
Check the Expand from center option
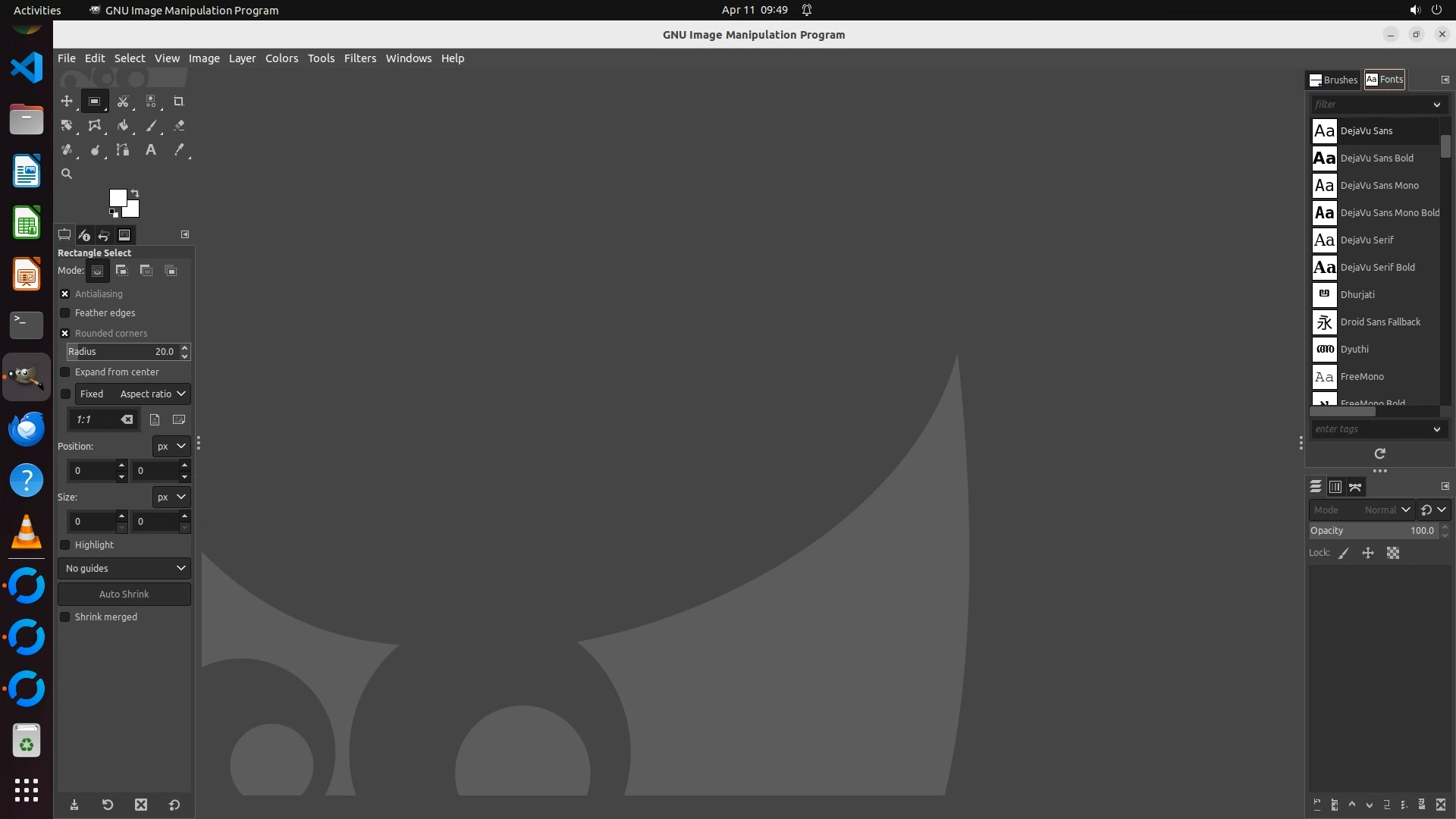[65, 372]
